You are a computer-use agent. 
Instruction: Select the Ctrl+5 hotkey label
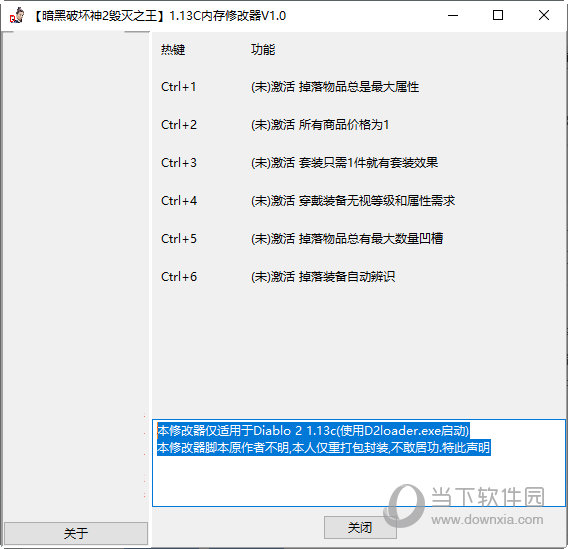[x=179, y=239]
